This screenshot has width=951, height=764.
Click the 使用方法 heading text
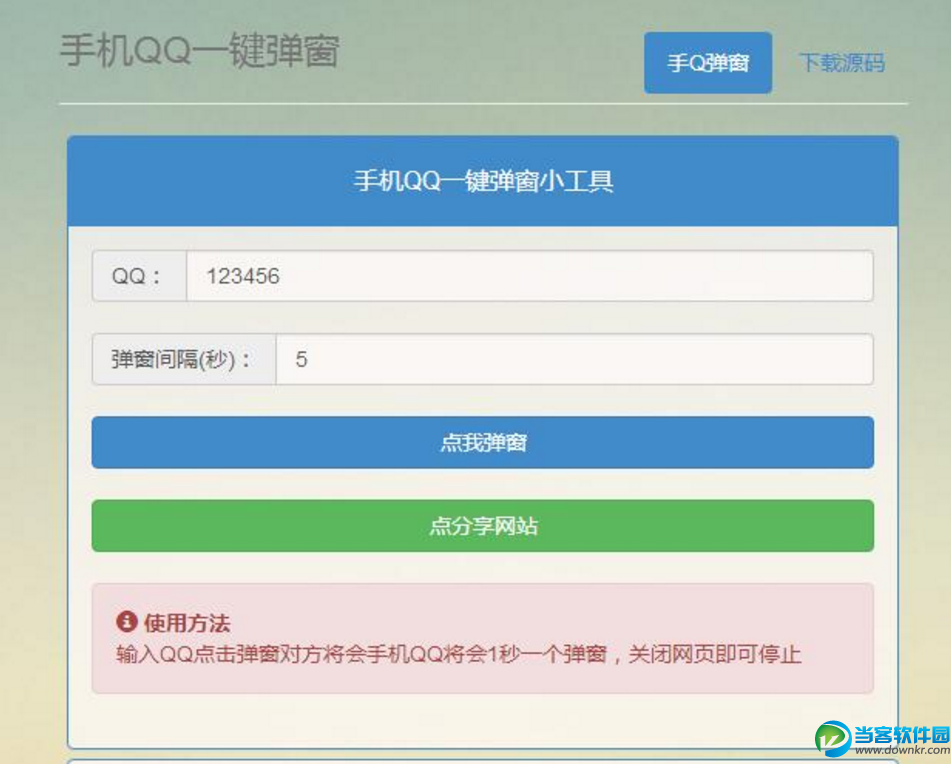click(187, 623)
